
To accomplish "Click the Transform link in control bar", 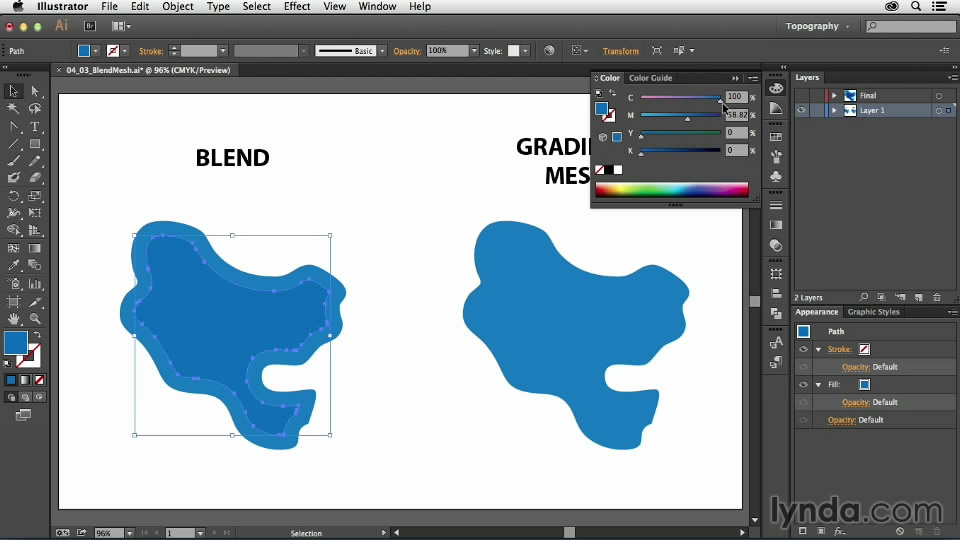I will (x=620, y=51).
